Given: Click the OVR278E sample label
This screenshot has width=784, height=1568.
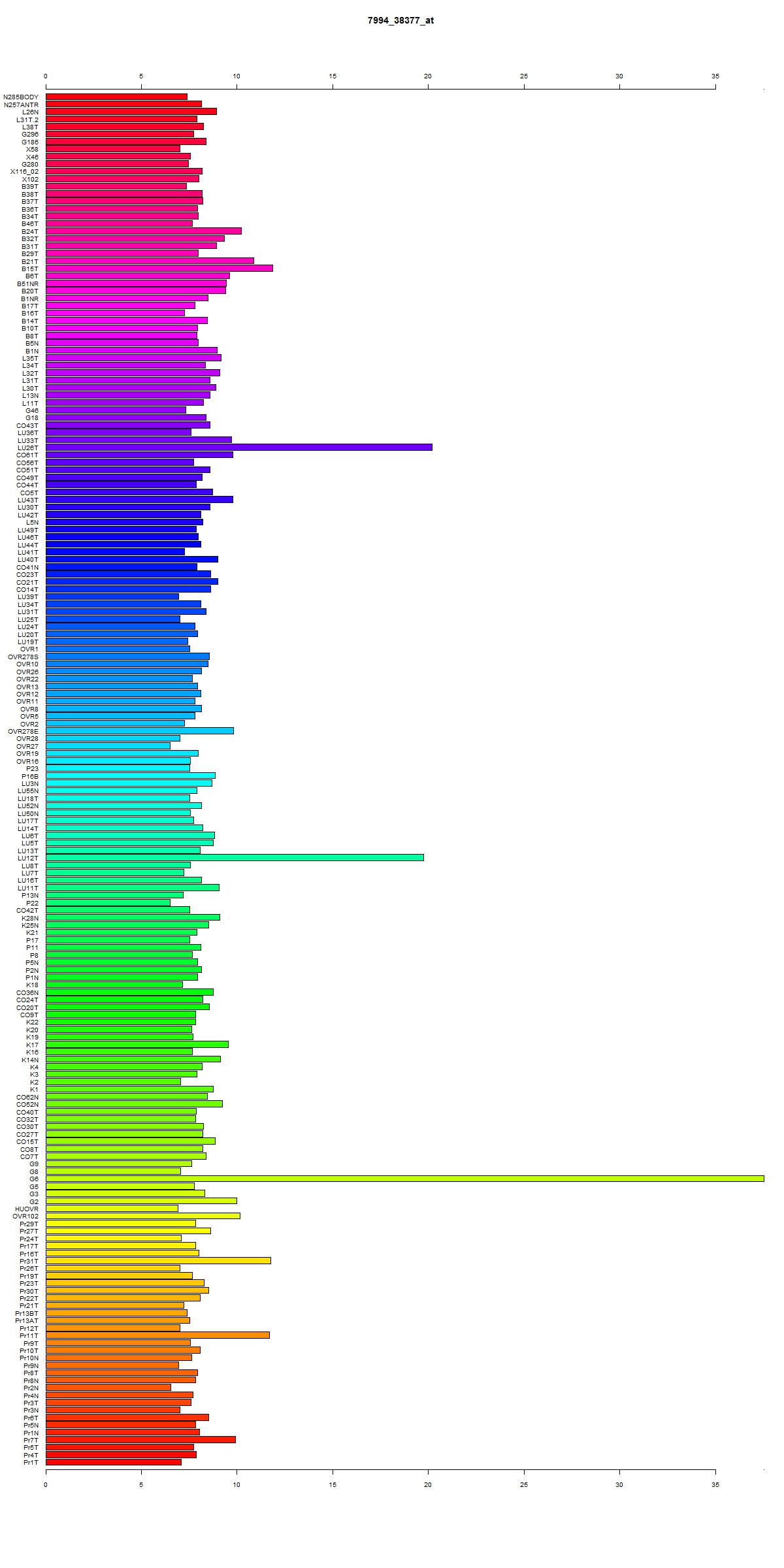Looking at the screenshot, I should pos(24,731).
